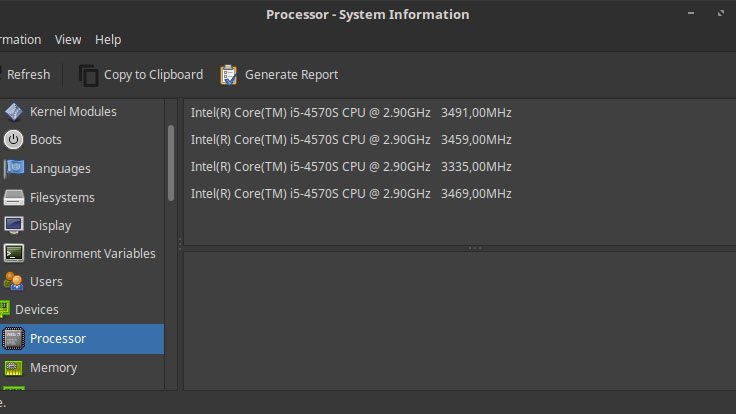Open the View menu
Viewport: 736px width, 414px height.
(68, 40)
